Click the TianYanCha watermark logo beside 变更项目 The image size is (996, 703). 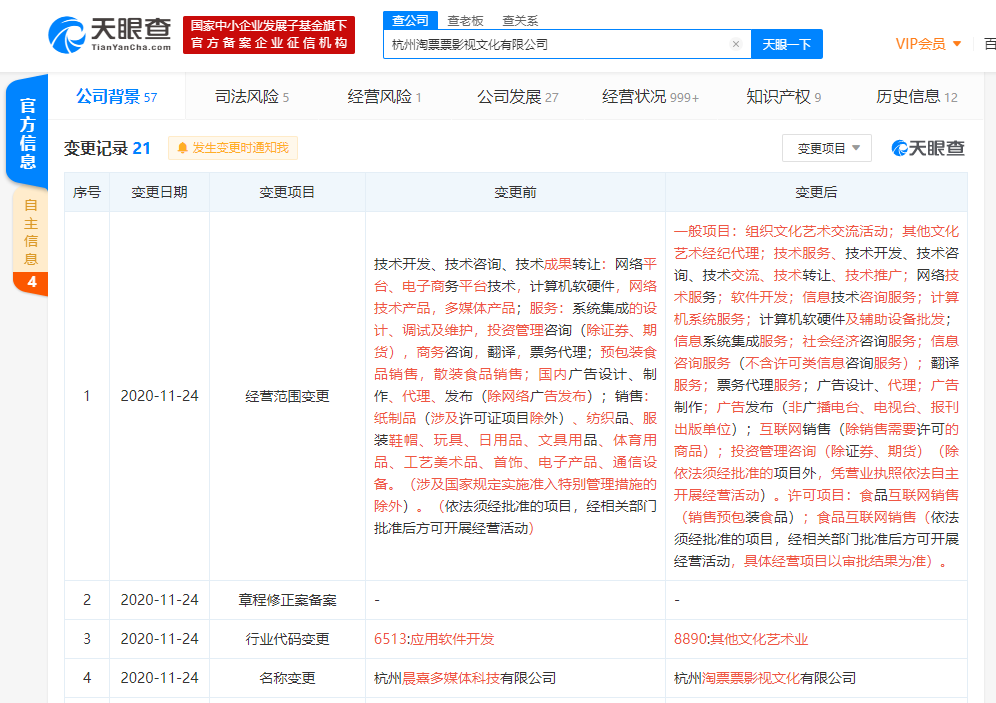click(928, 148)
